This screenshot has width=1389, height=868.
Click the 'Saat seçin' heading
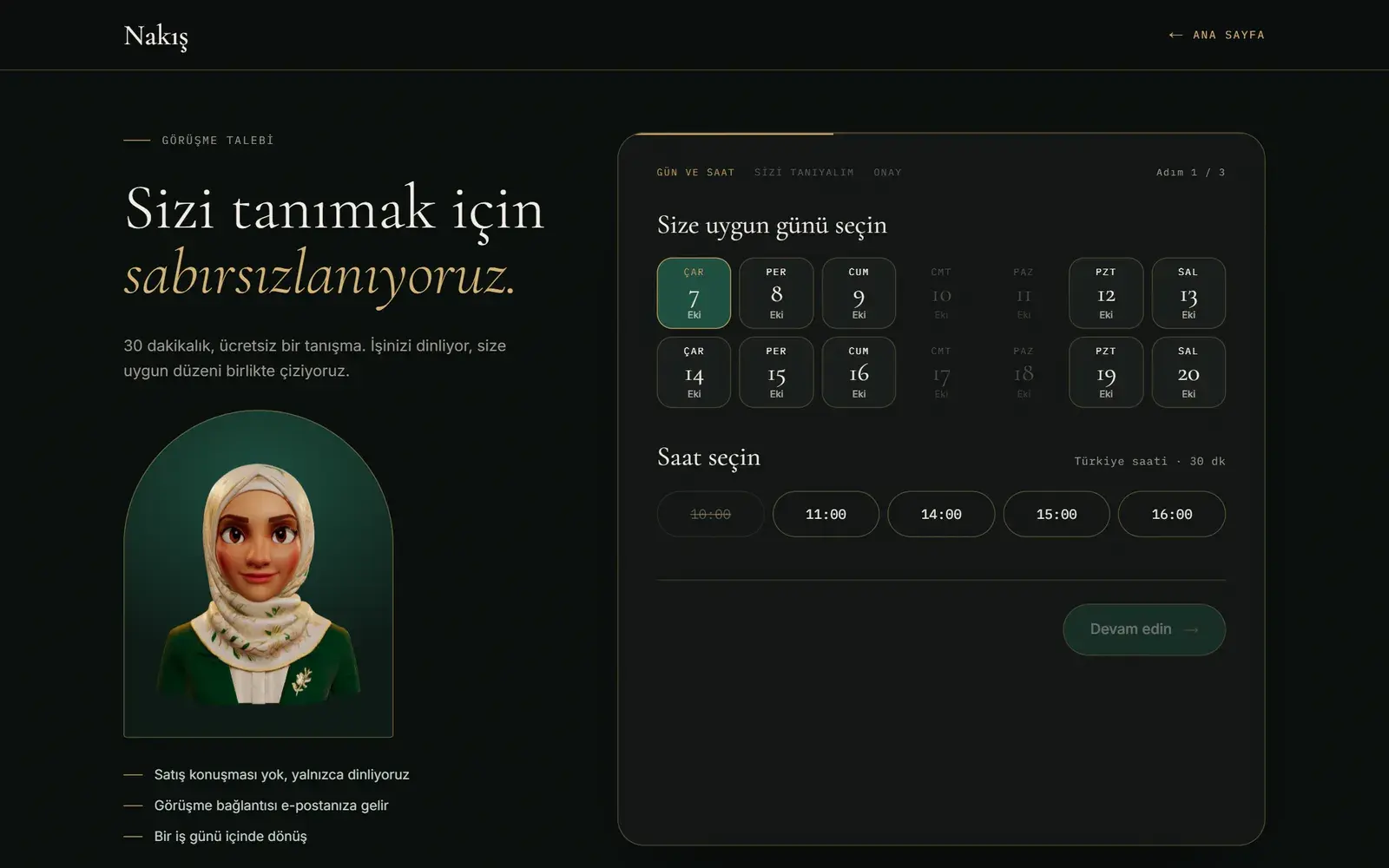coord(708,457)
